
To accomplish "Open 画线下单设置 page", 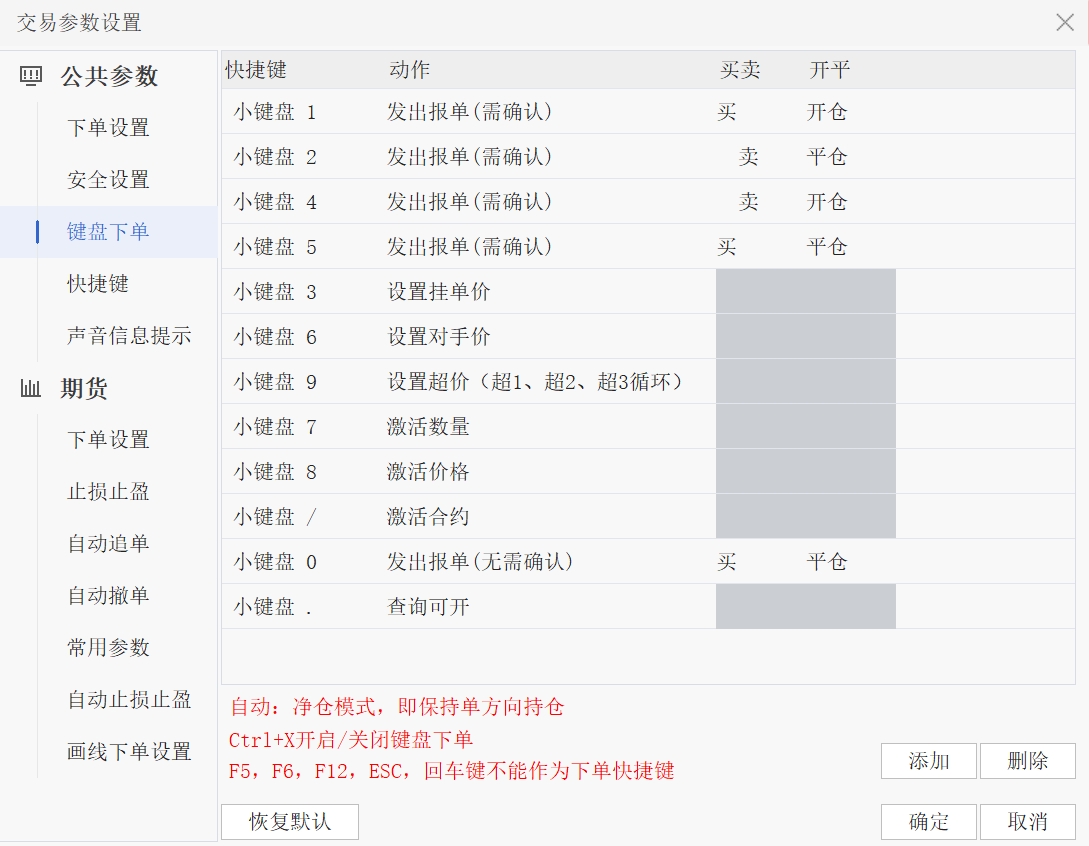I will (x=129, y=752).
